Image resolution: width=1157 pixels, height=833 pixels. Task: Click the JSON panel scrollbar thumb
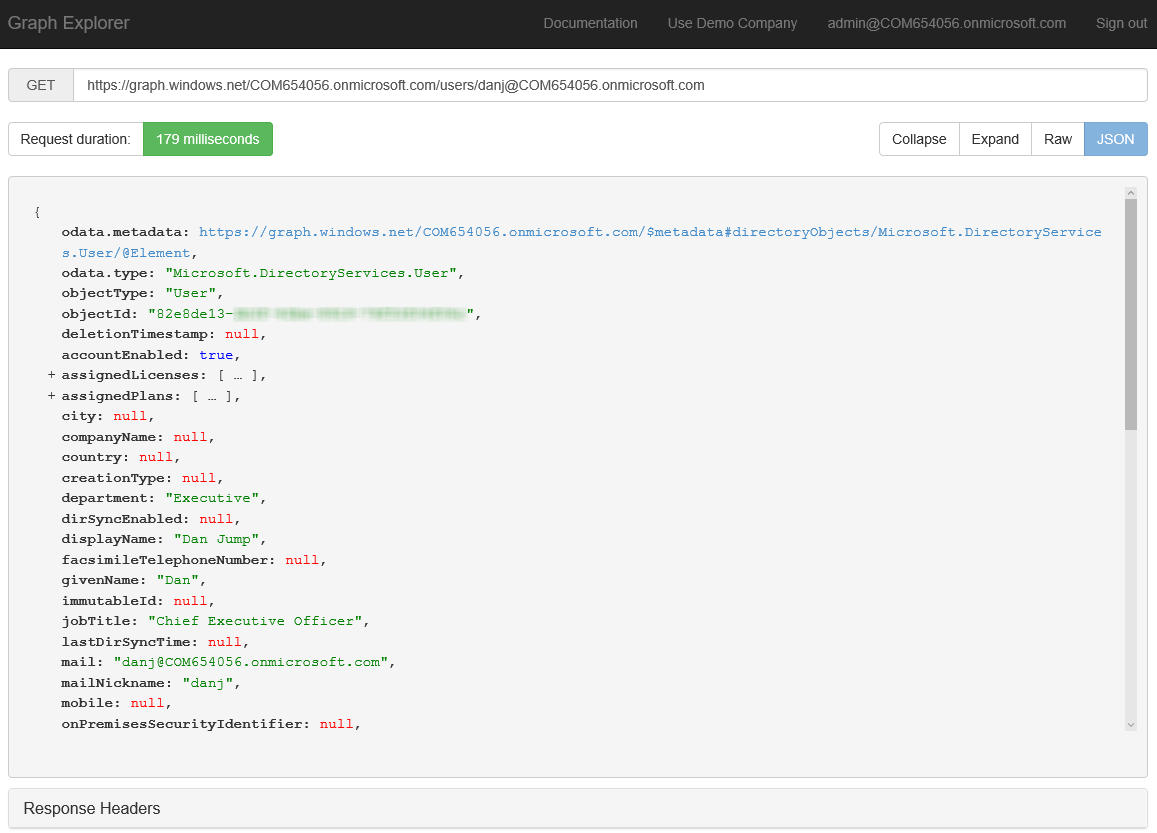pos(1130,314)
